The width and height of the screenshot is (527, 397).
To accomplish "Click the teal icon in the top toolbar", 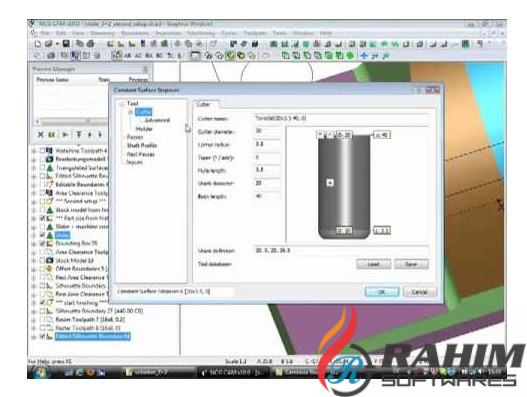I will pos(306,44).
